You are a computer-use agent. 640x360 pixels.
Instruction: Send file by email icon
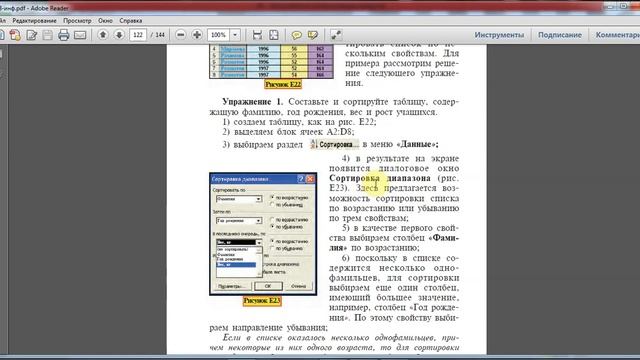tap(80, 35)
